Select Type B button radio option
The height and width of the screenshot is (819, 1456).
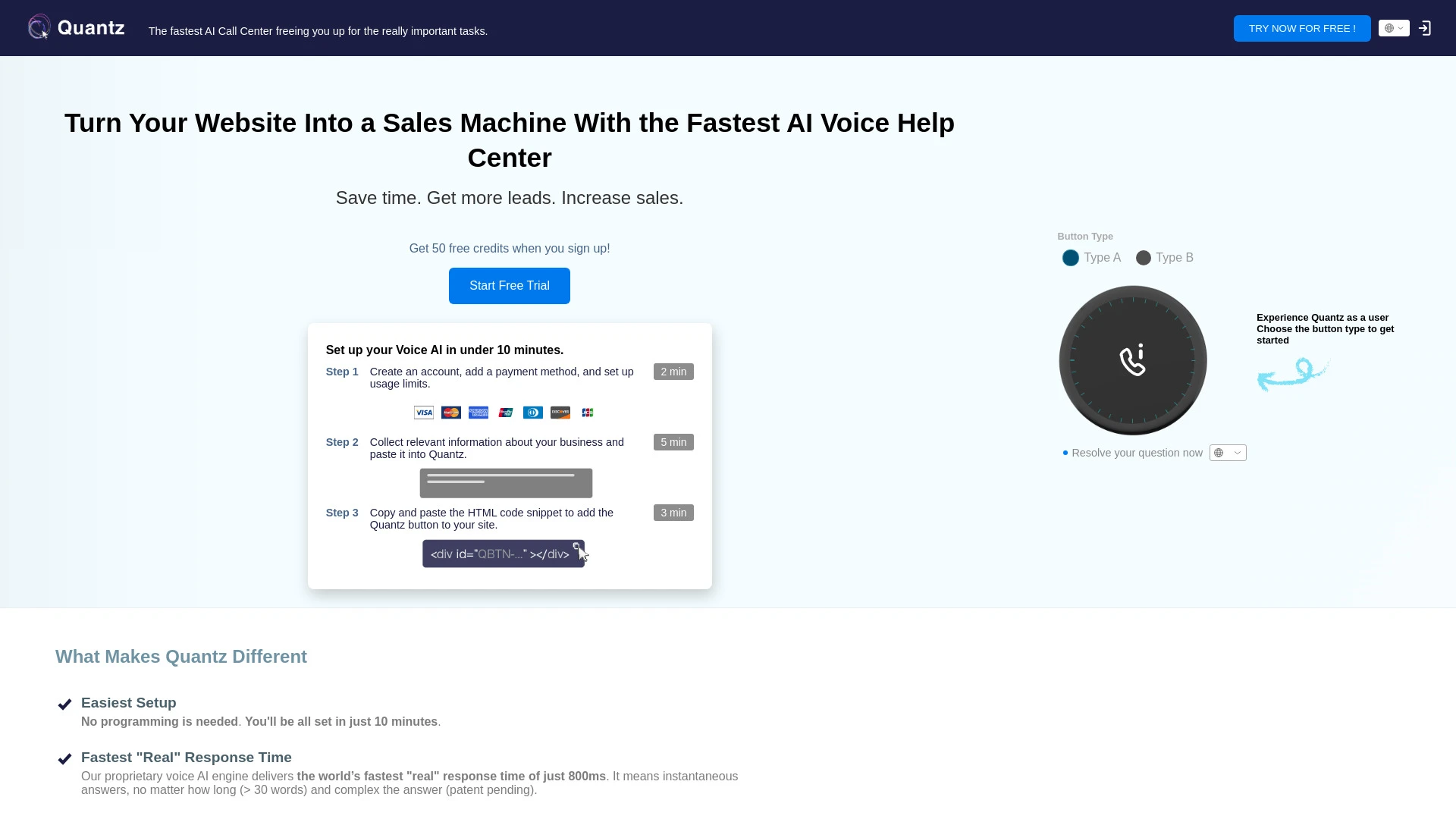click(x=1143, y=257)
